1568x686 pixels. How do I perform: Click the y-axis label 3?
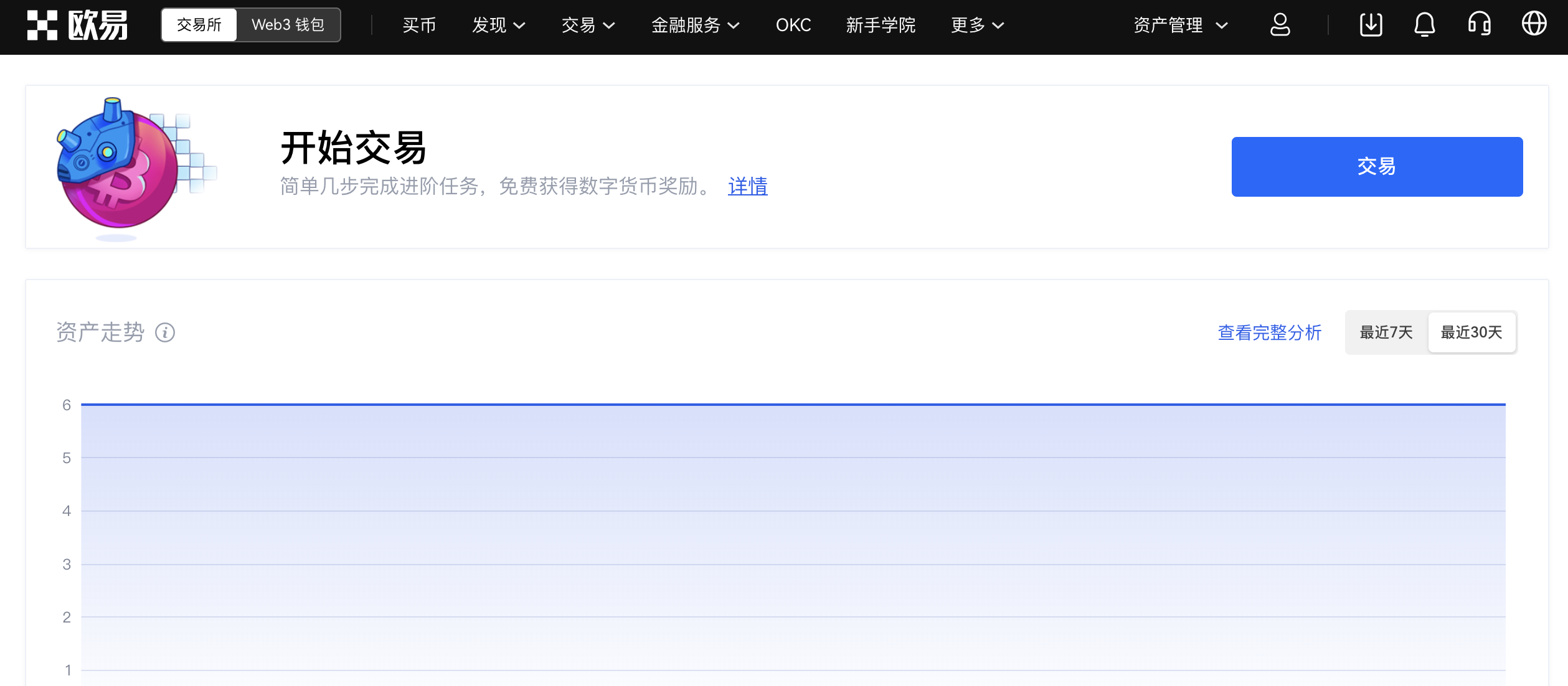point(67,565)
